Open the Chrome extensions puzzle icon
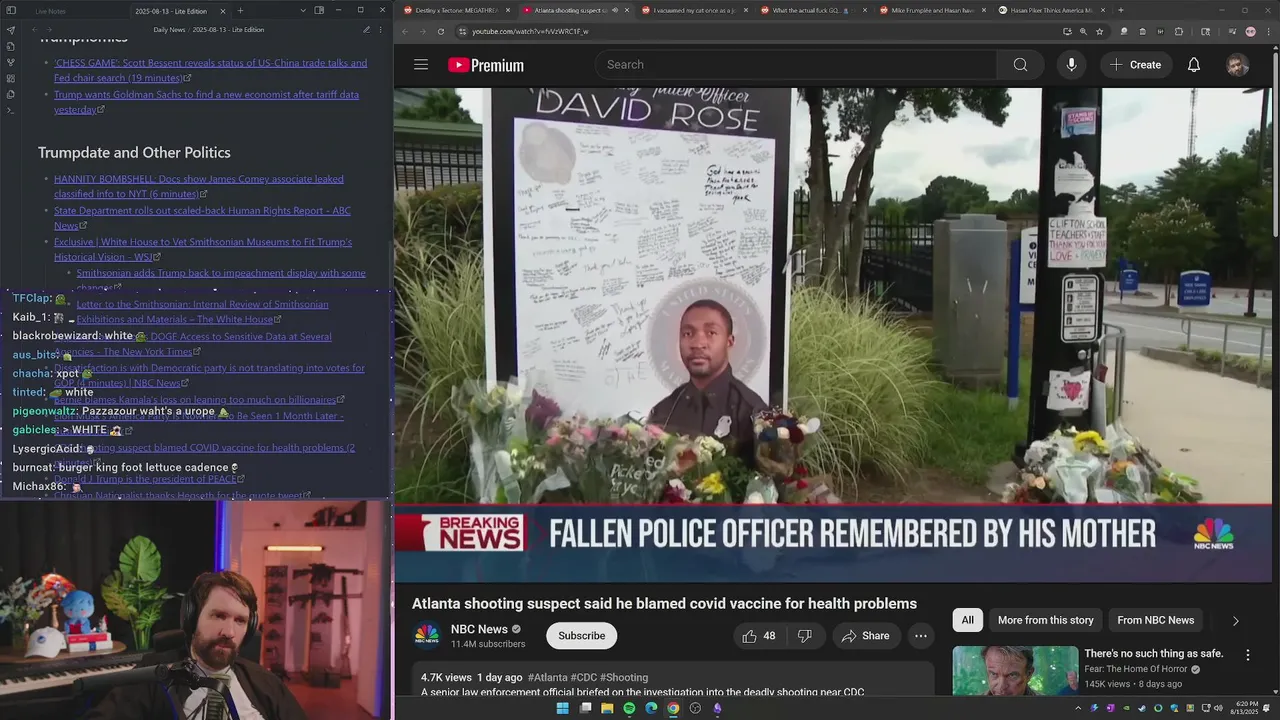The height and width of the screenshot is (720, 1280). click(1178, 31)
